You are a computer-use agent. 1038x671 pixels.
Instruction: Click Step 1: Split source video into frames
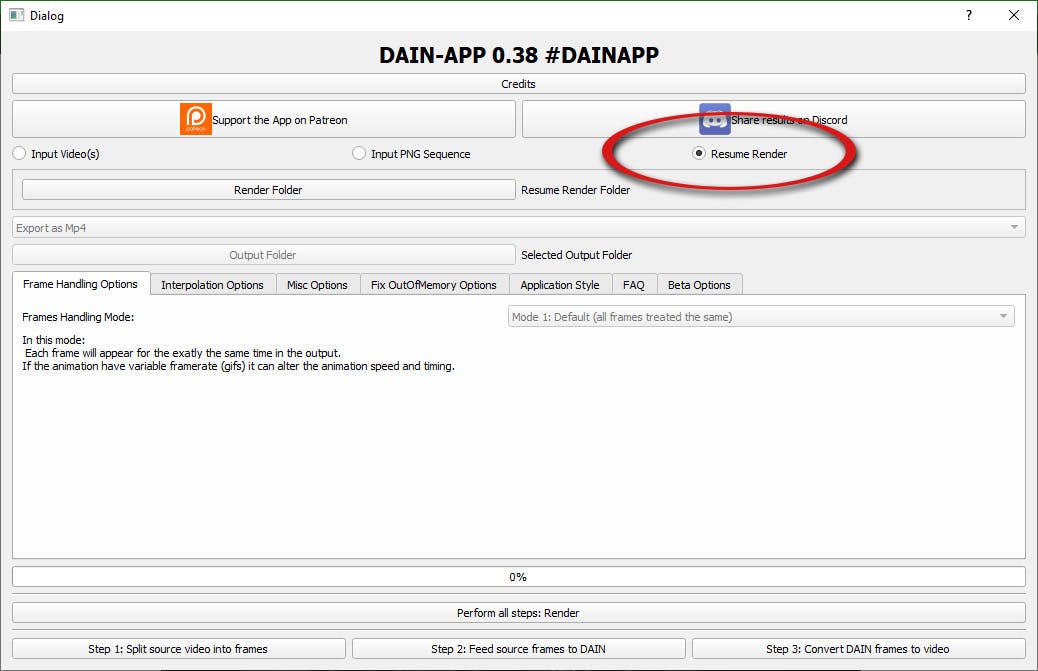click(x=179, y=649)
